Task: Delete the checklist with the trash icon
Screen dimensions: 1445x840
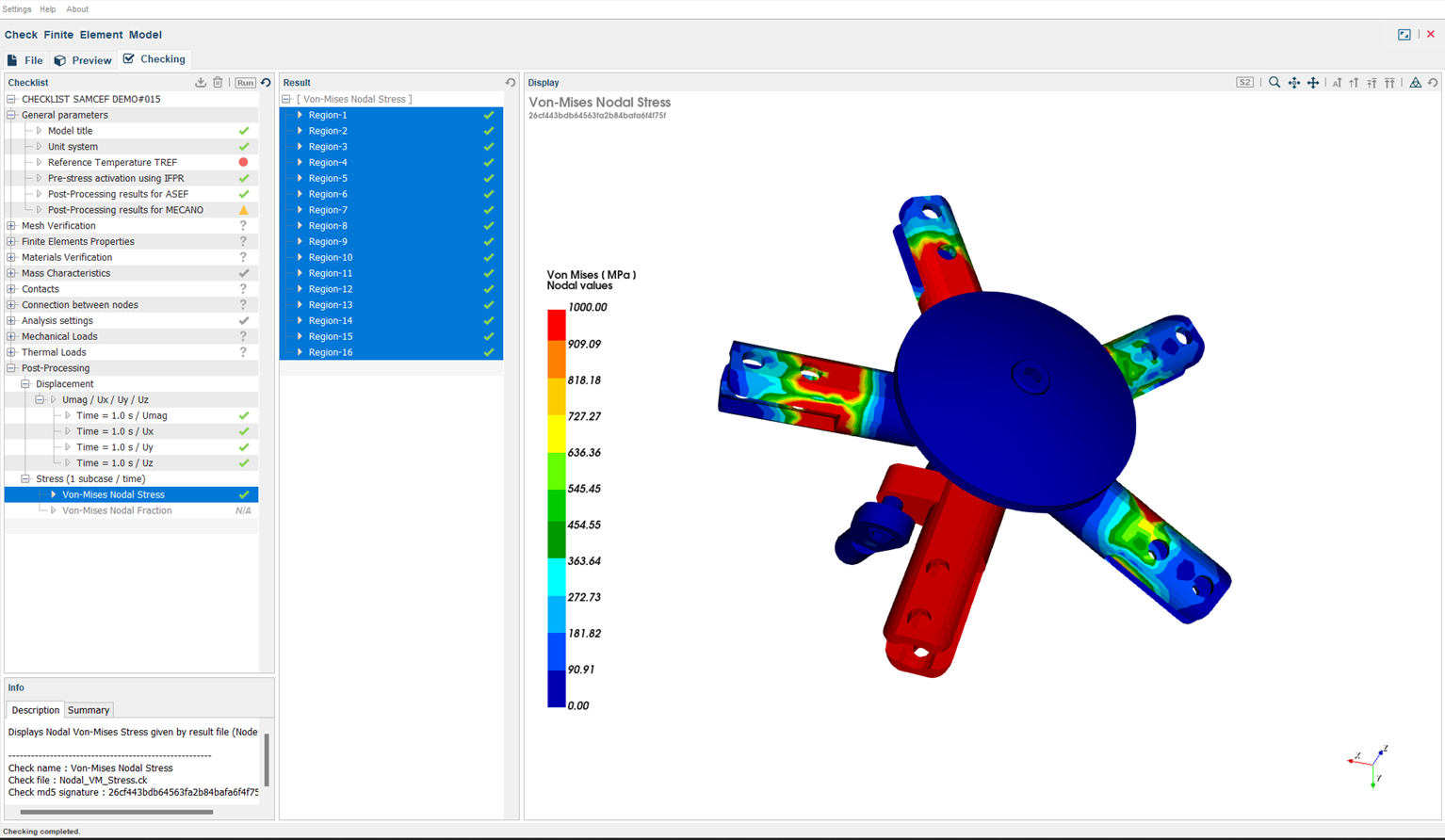Action: (x=218, y=83)
